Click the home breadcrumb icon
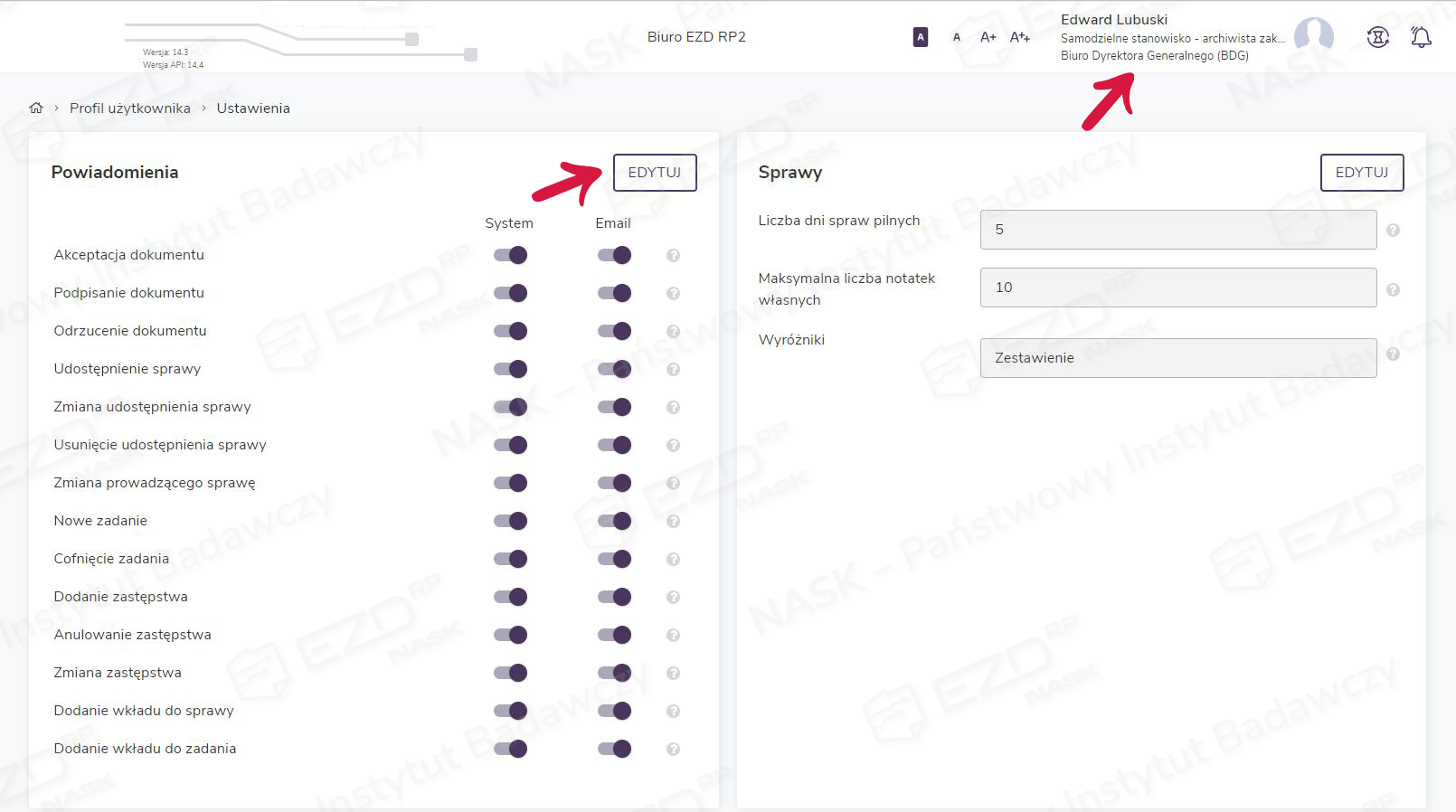This screenshot has width=1456, height=812. click(36, 108)
